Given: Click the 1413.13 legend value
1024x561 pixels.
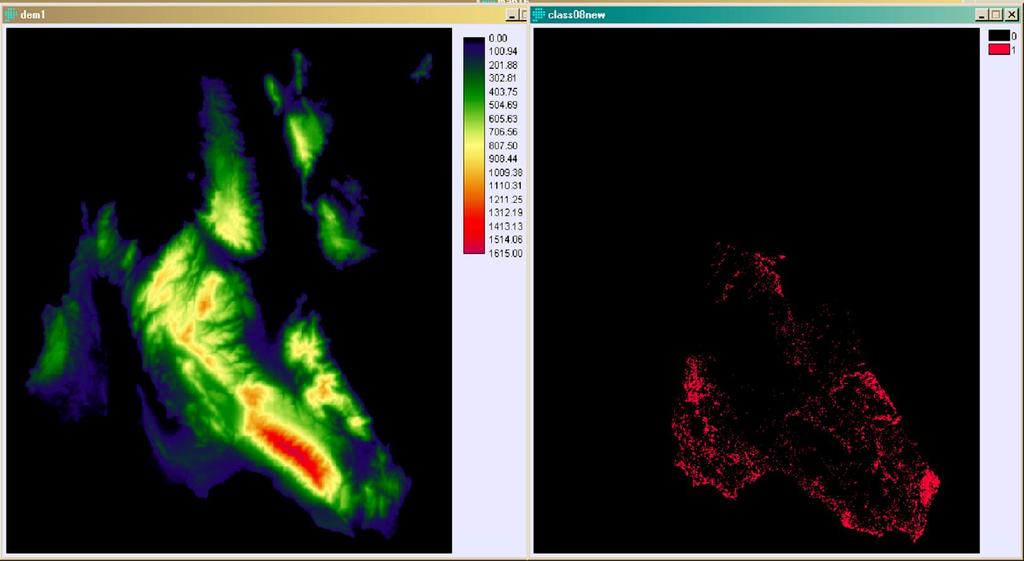Looking at the screenshot, I should coord(505,226).
